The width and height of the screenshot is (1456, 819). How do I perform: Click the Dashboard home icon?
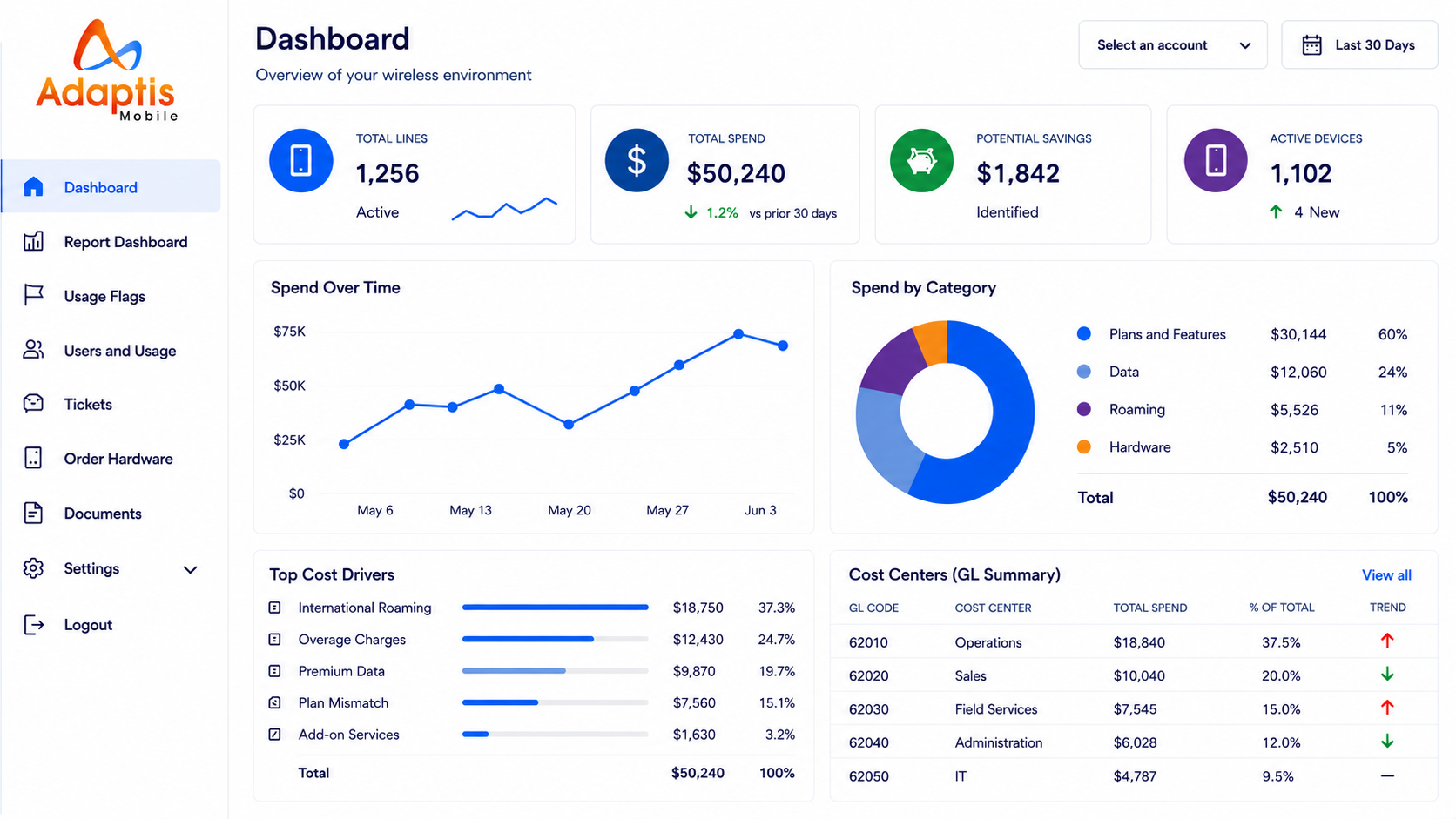click(33, 187)
